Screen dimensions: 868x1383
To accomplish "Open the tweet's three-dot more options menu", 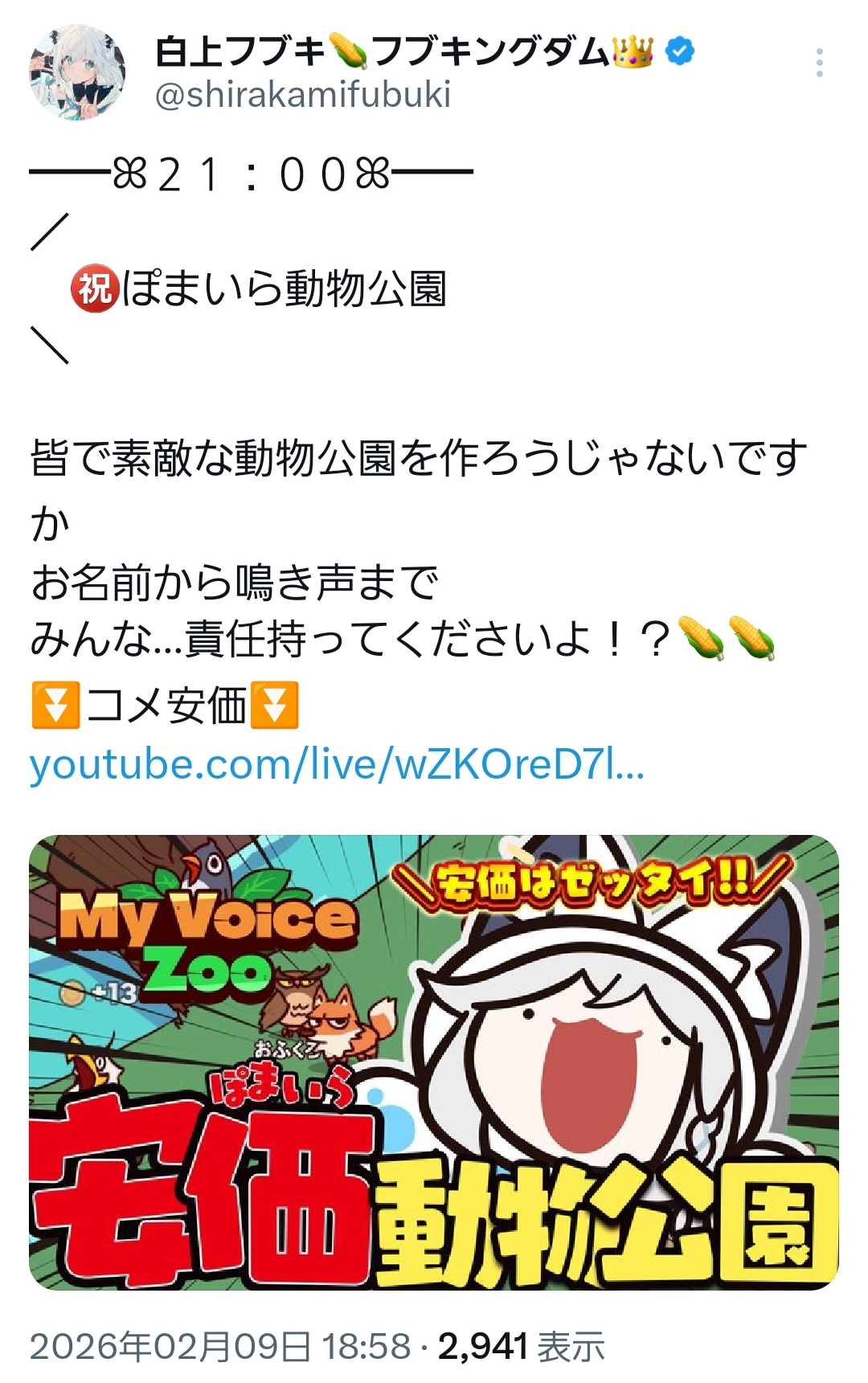I will pyautogui.click(x=819, y=63).
